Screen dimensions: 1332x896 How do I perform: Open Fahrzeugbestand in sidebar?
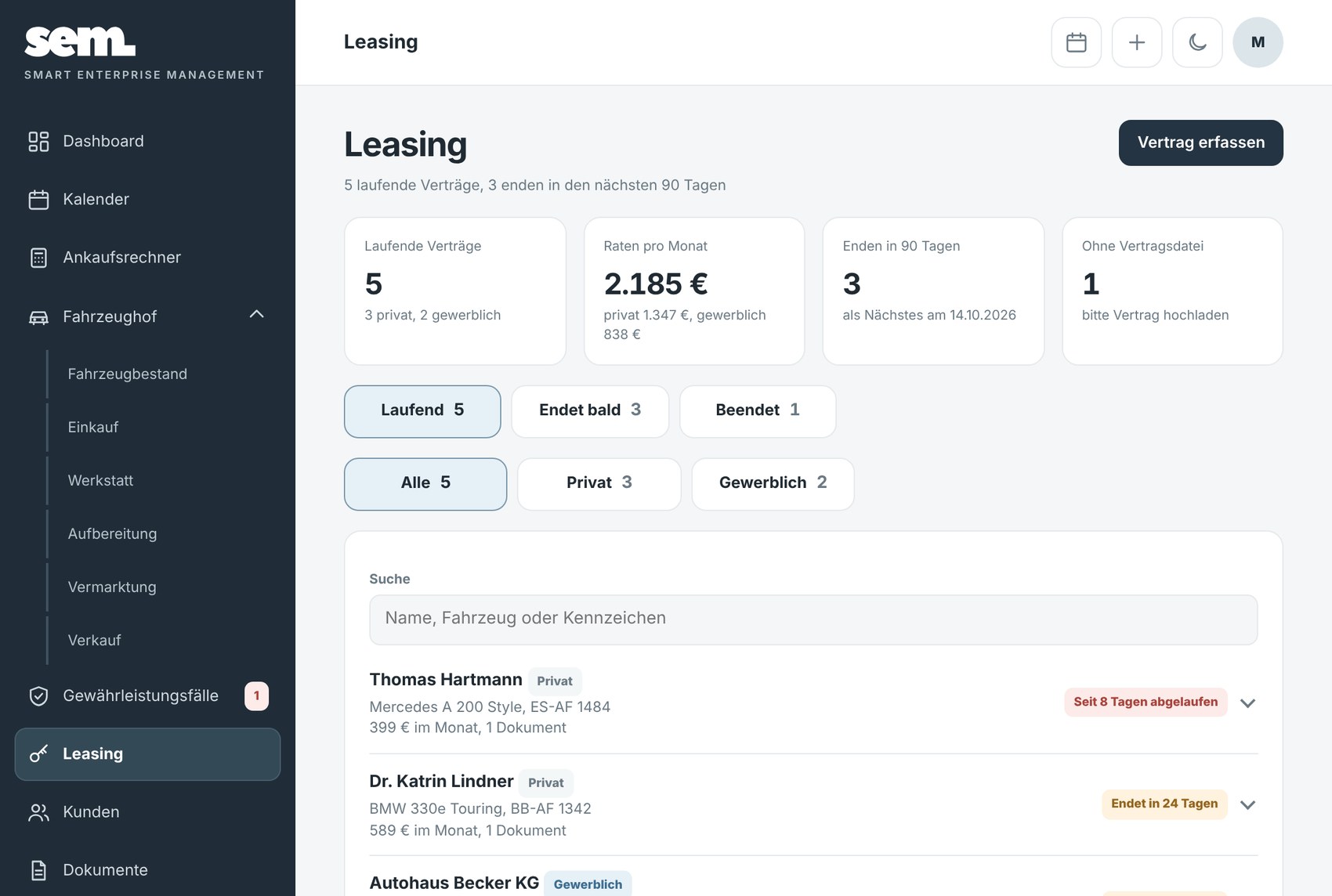pos(128,374)
